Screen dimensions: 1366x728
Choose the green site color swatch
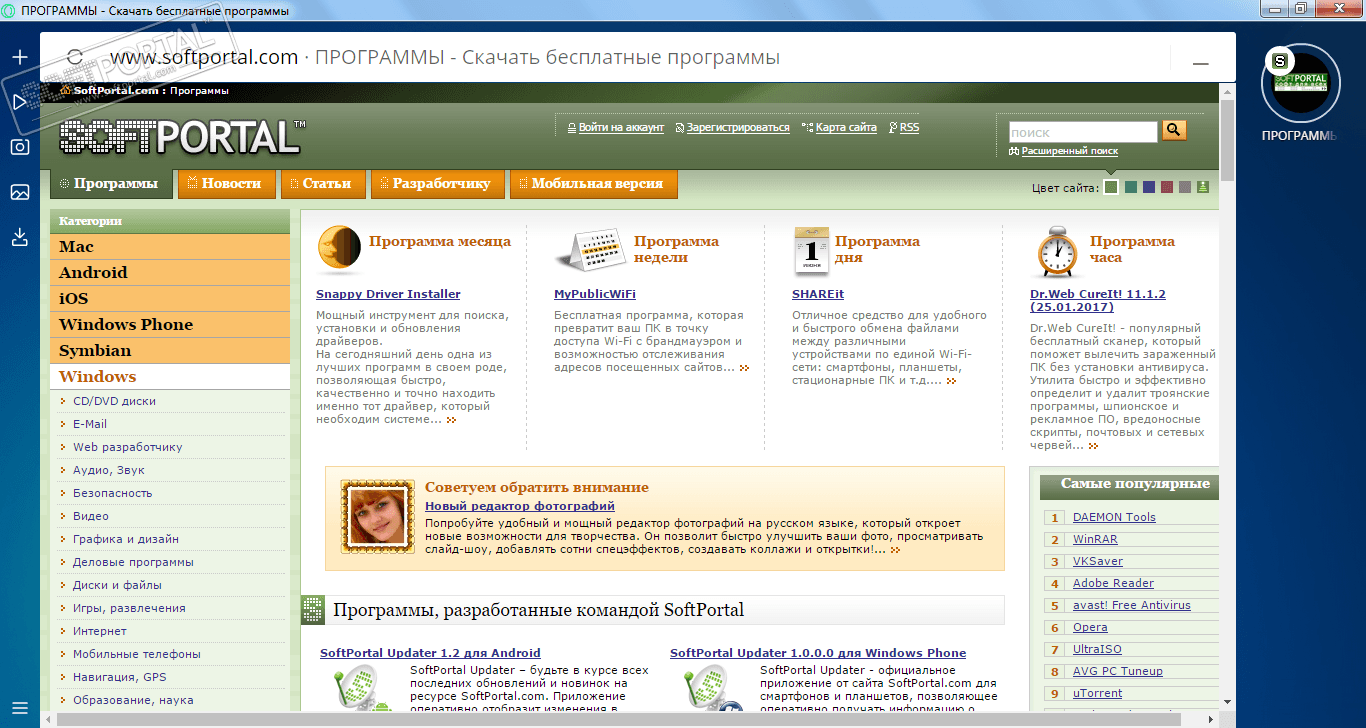point(1111,187)
